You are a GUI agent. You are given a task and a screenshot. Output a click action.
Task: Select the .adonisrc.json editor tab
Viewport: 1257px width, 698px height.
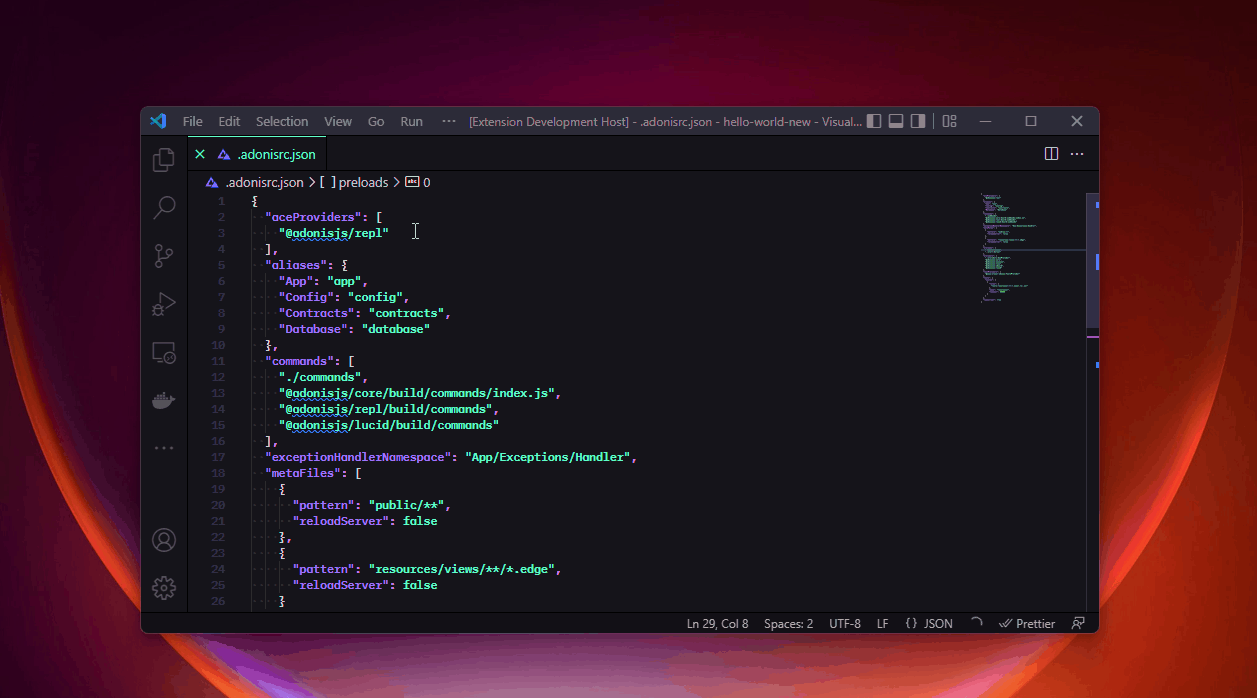point(257,154)
